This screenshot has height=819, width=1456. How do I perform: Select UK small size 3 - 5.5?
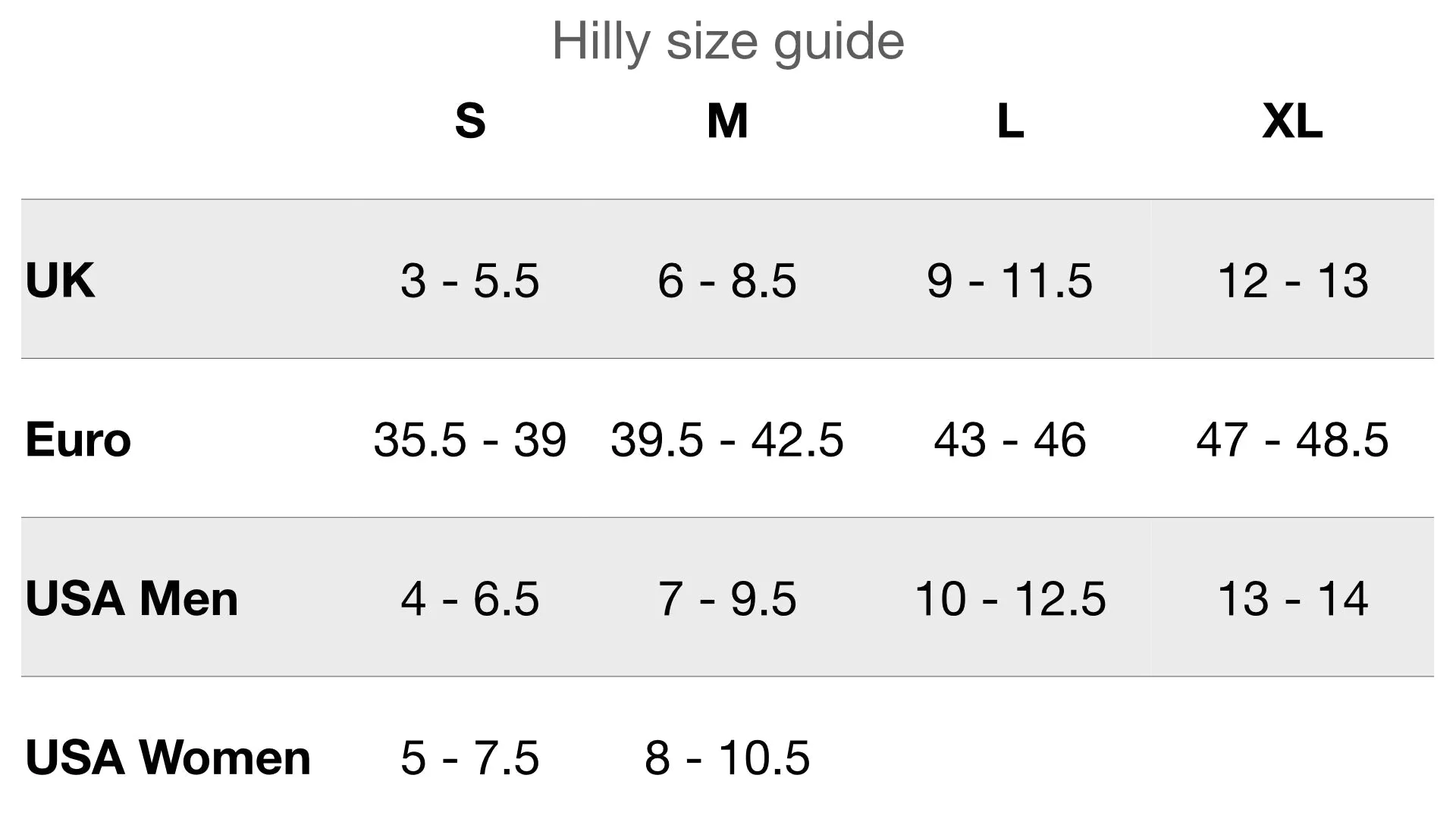470,281
